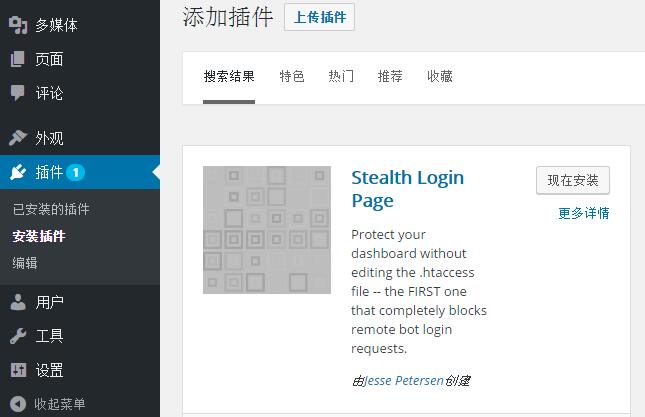Click the 插件 plug icon
645x417 pixels.
18,172
